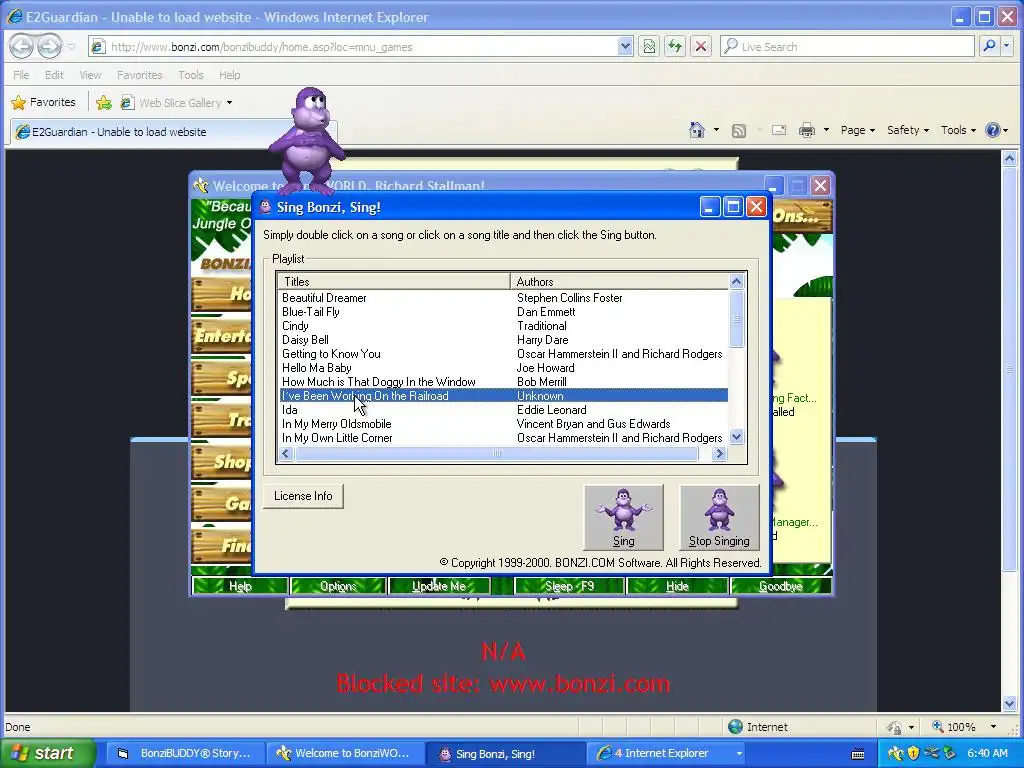This screenshot has width=1024, height=768.
Task: Sort playlist by Titles column header
Action: (x=394, y=281)
